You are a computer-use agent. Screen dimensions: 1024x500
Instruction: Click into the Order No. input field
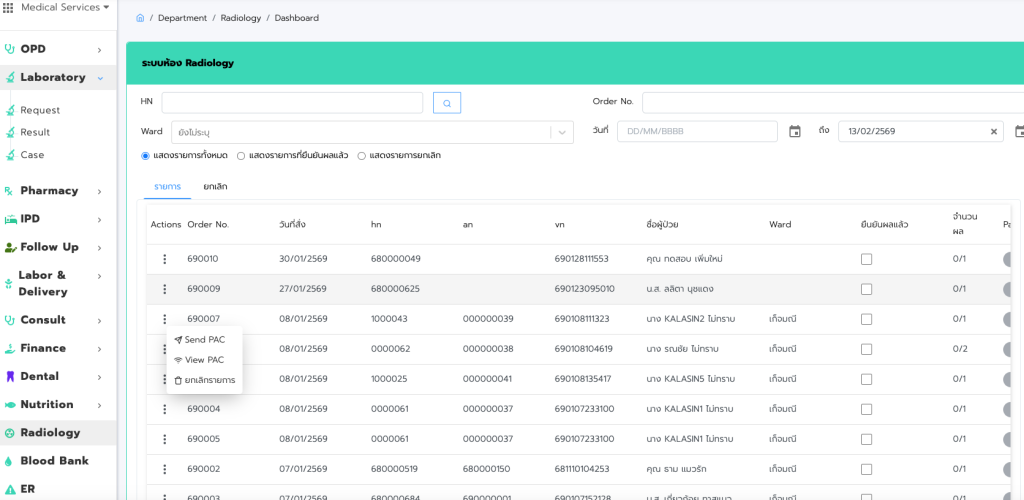[x=830, y=102]
